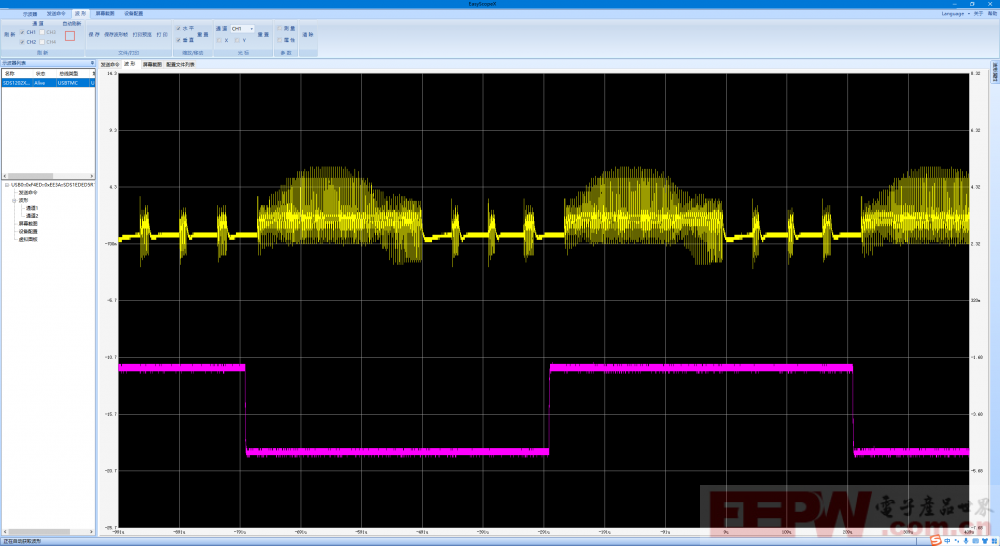The height and width of the screenshot is (546, 1000).
Task: Open the 设备配置 ribbon tab
Action: tap(133, 13)
